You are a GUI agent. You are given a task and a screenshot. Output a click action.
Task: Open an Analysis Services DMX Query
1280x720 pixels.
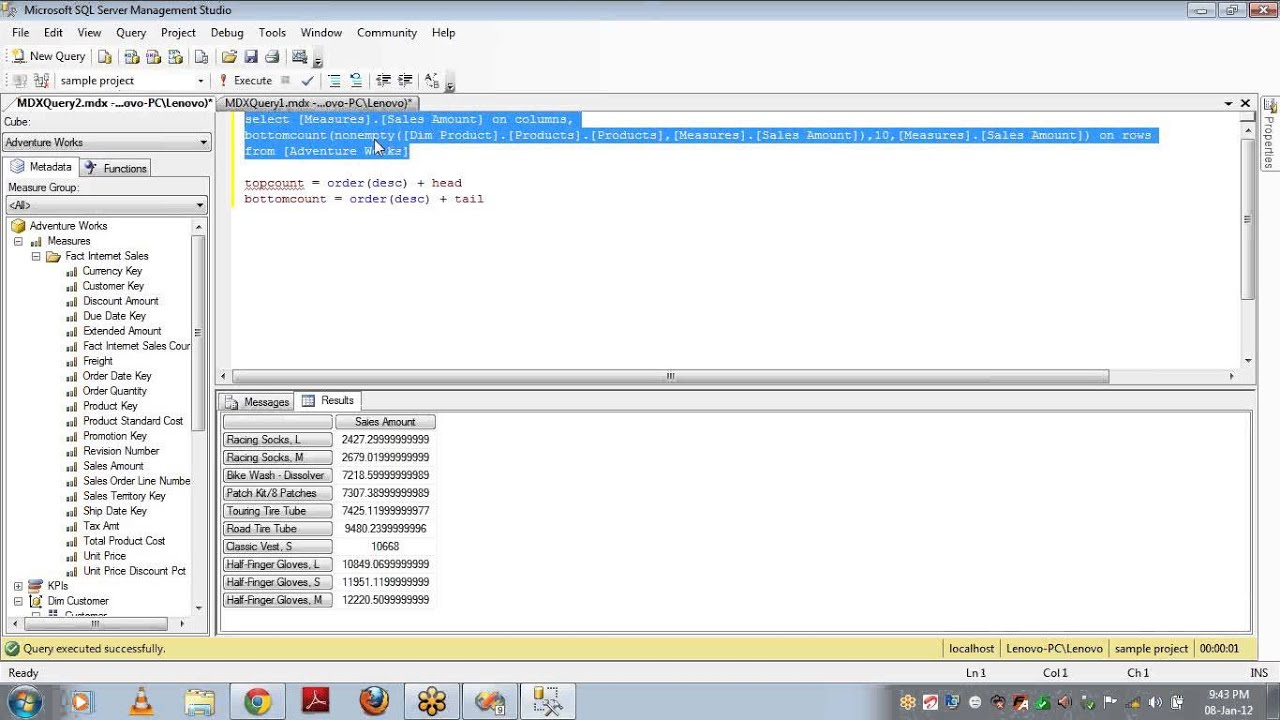click(x=154, y=57)
